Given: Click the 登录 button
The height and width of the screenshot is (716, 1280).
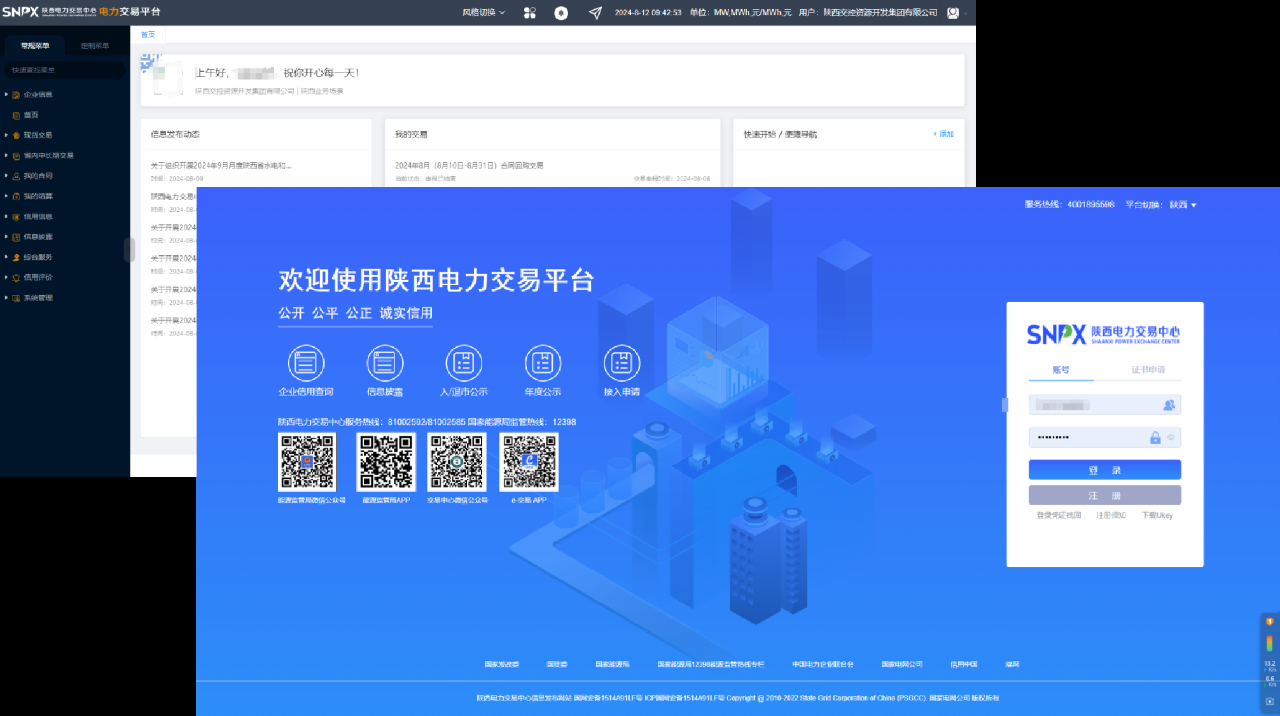Looking at the screenshot, I should click(x=1104, y=470).
